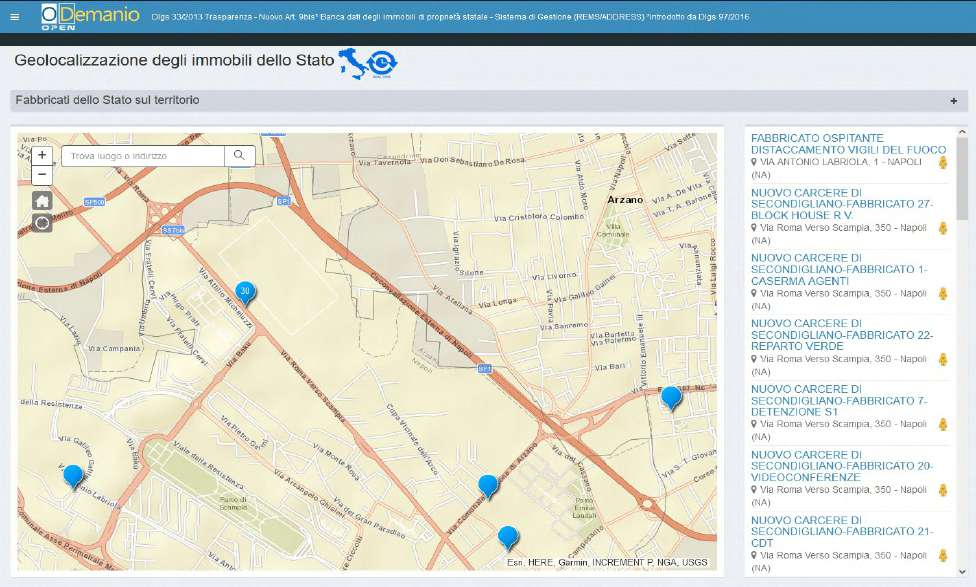
Task: Click the map search magnifier button
Action: (239, 156)
